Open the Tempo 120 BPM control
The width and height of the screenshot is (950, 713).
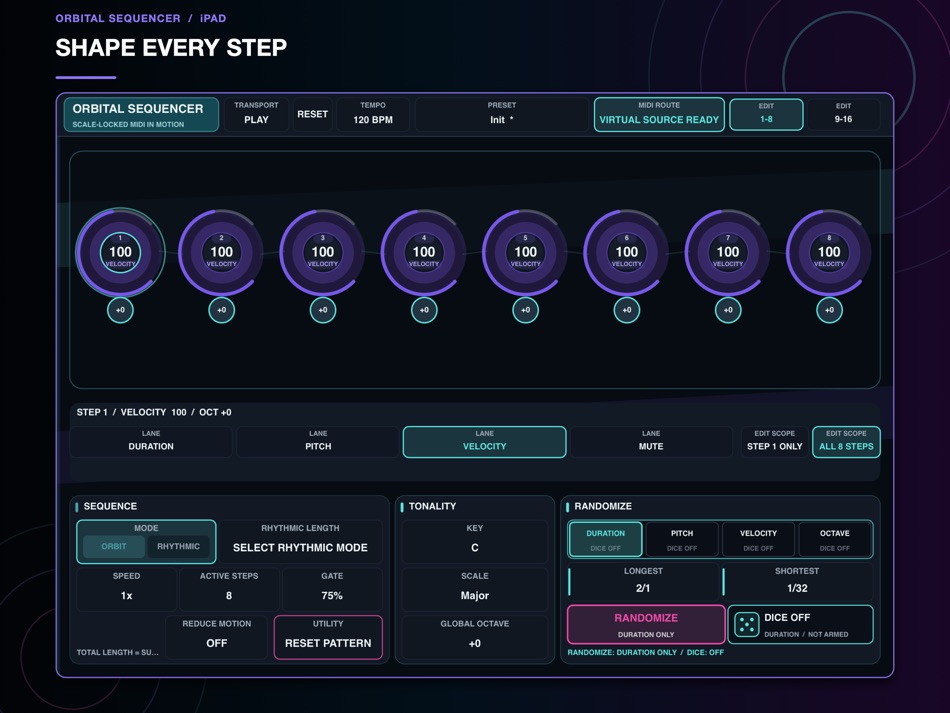point(373,114)
